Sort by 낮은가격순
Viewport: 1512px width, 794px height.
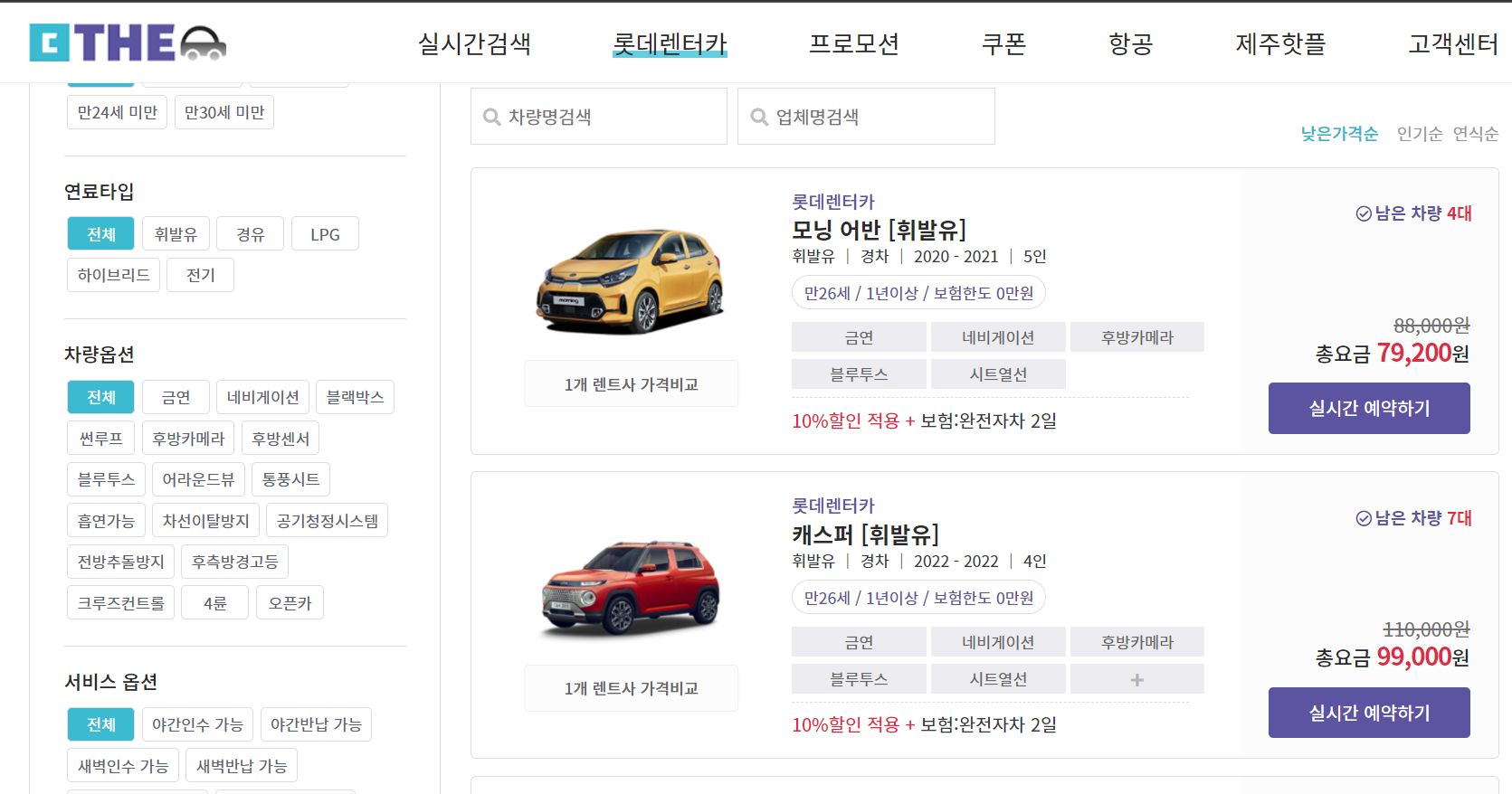tap(1339, 134)
